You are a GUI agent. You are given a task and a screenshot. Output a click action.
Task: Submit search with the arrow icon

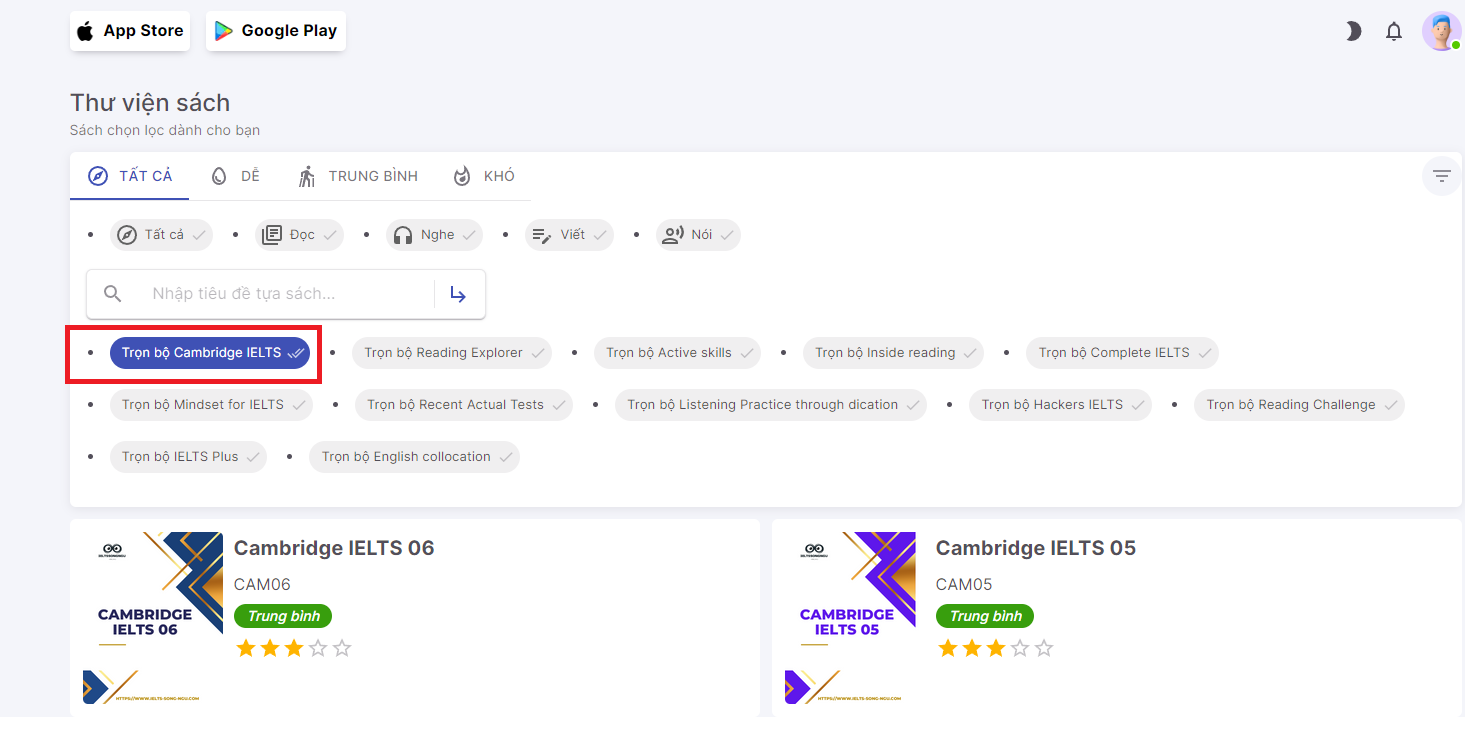click(458, 294)
